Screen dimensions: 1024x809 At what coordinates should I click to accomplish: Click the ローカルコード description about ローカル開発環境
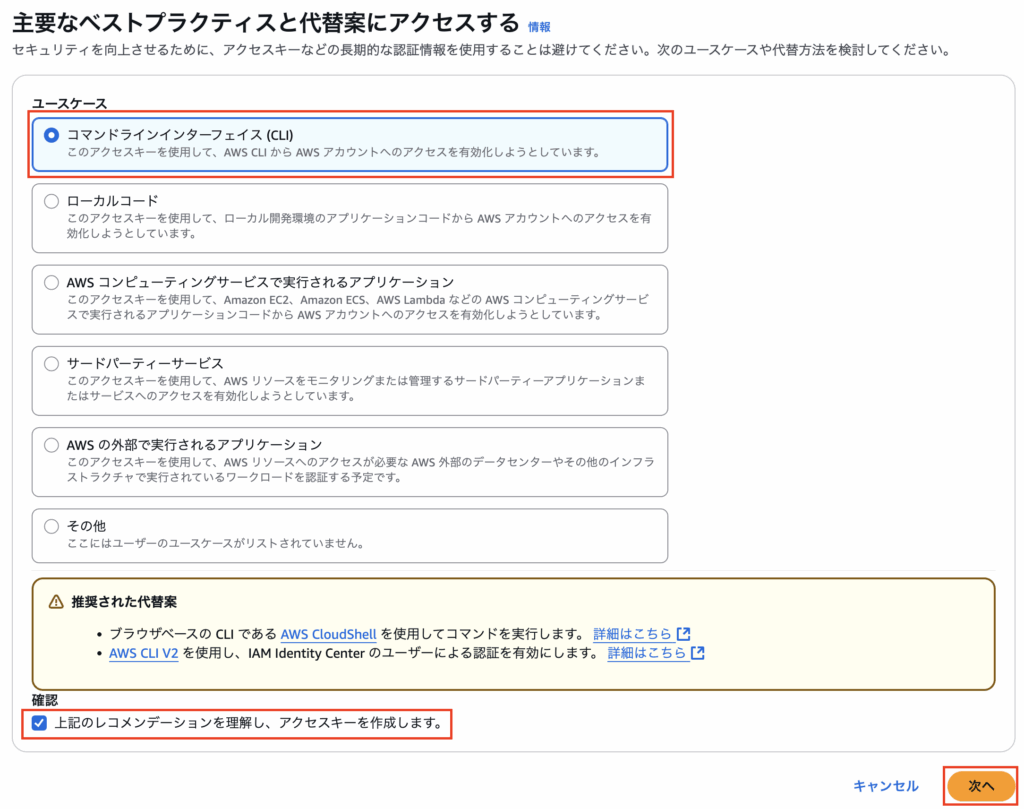point(359,226)
